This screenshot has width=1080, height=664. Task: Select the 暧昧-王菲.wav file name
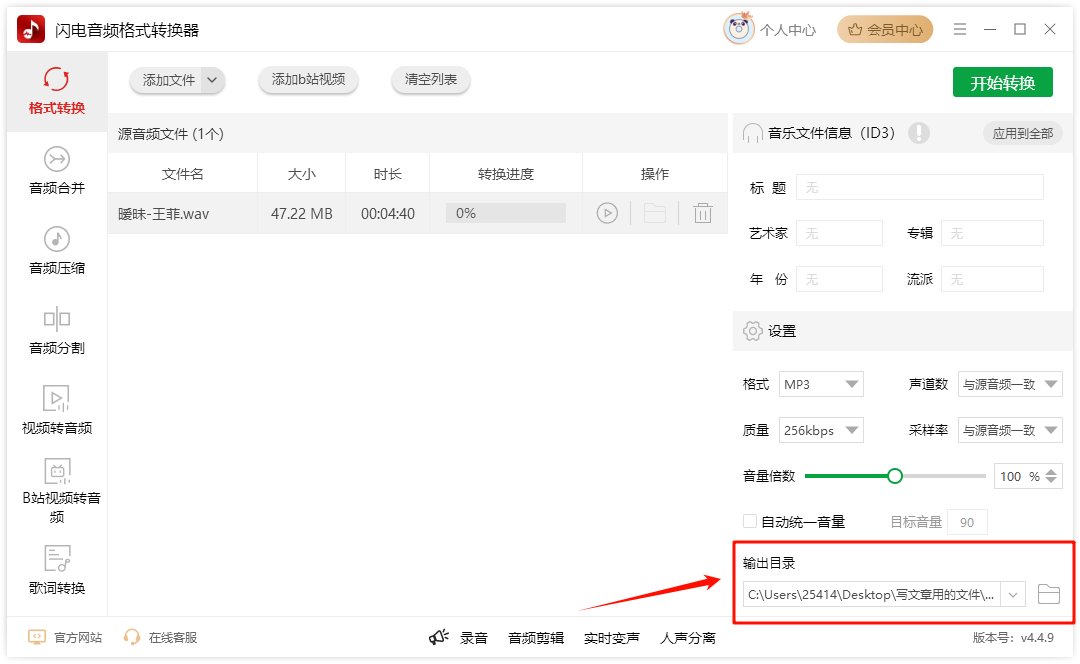click(163, 214)
